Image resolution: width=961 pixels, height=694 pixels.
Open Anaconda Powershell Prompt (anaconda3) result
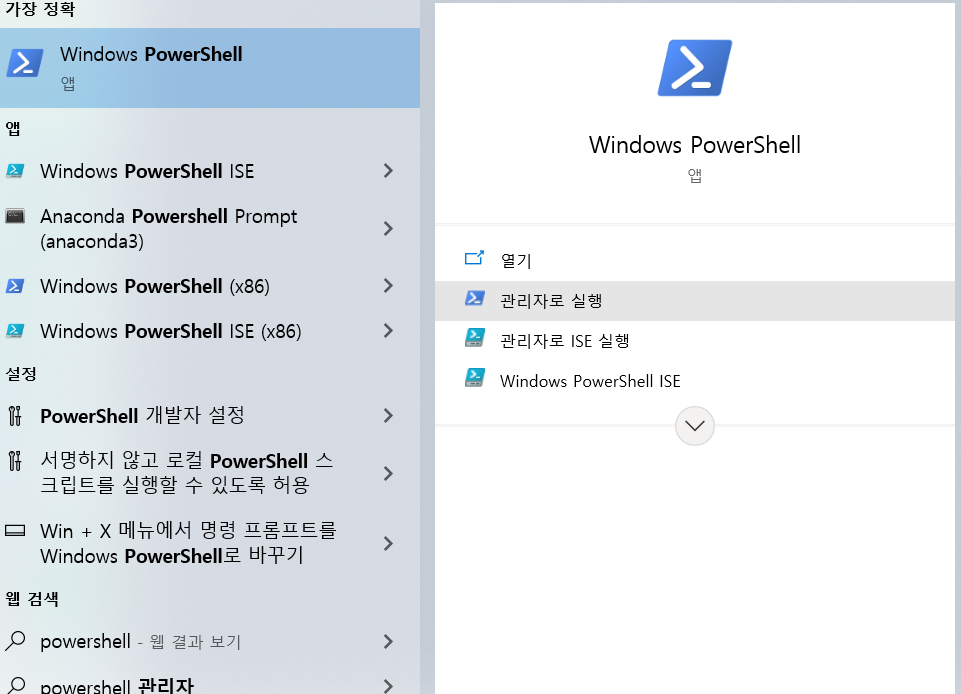pos(210,229)
